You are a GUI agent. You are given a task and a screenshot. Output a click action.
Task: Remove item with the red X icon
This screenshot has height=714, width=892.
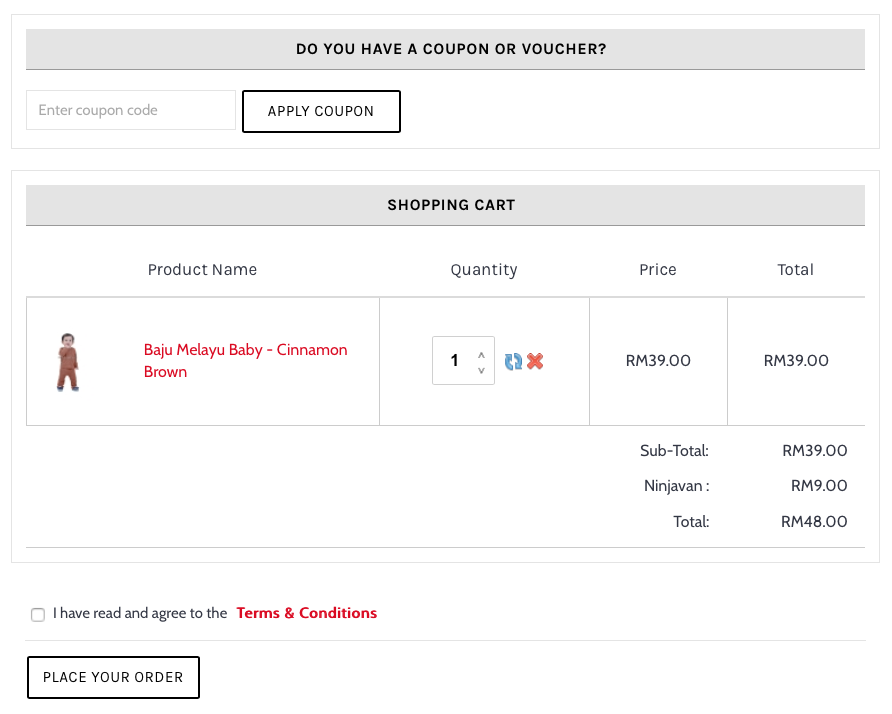click(535, 361)
